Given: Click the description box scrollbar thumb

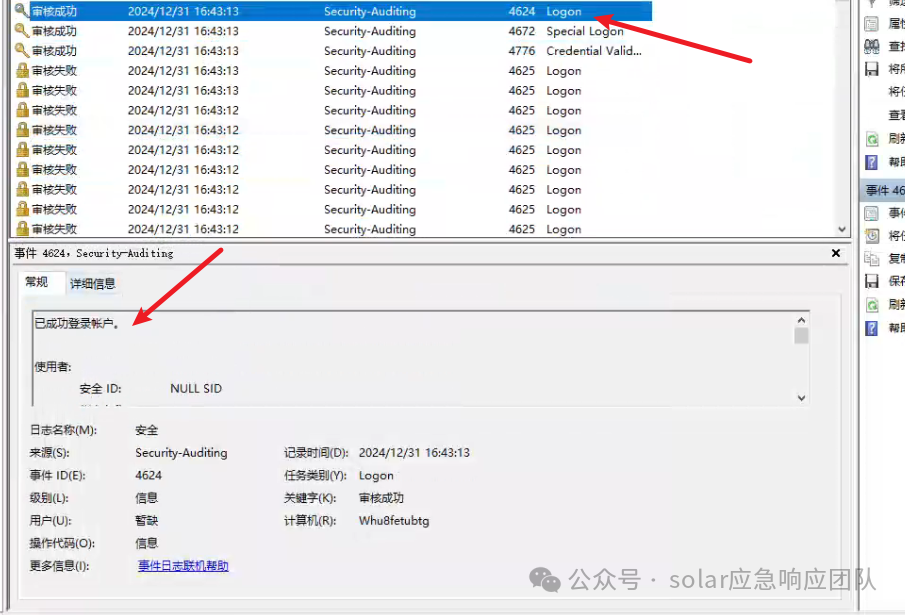Looking at the screenshot, I should (801, 336).
